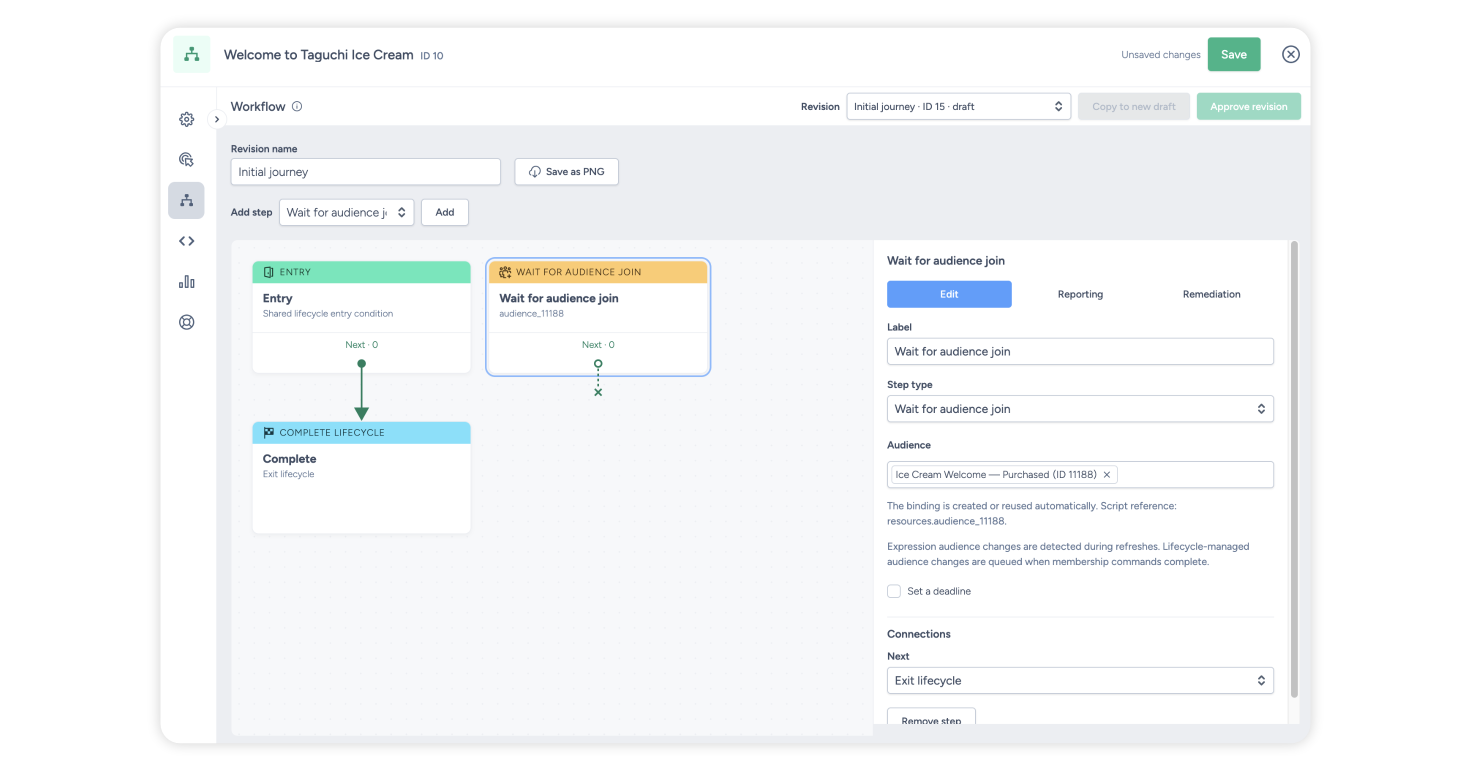
Task: Open the Step type dropdown
Action: click(1080, 409)
